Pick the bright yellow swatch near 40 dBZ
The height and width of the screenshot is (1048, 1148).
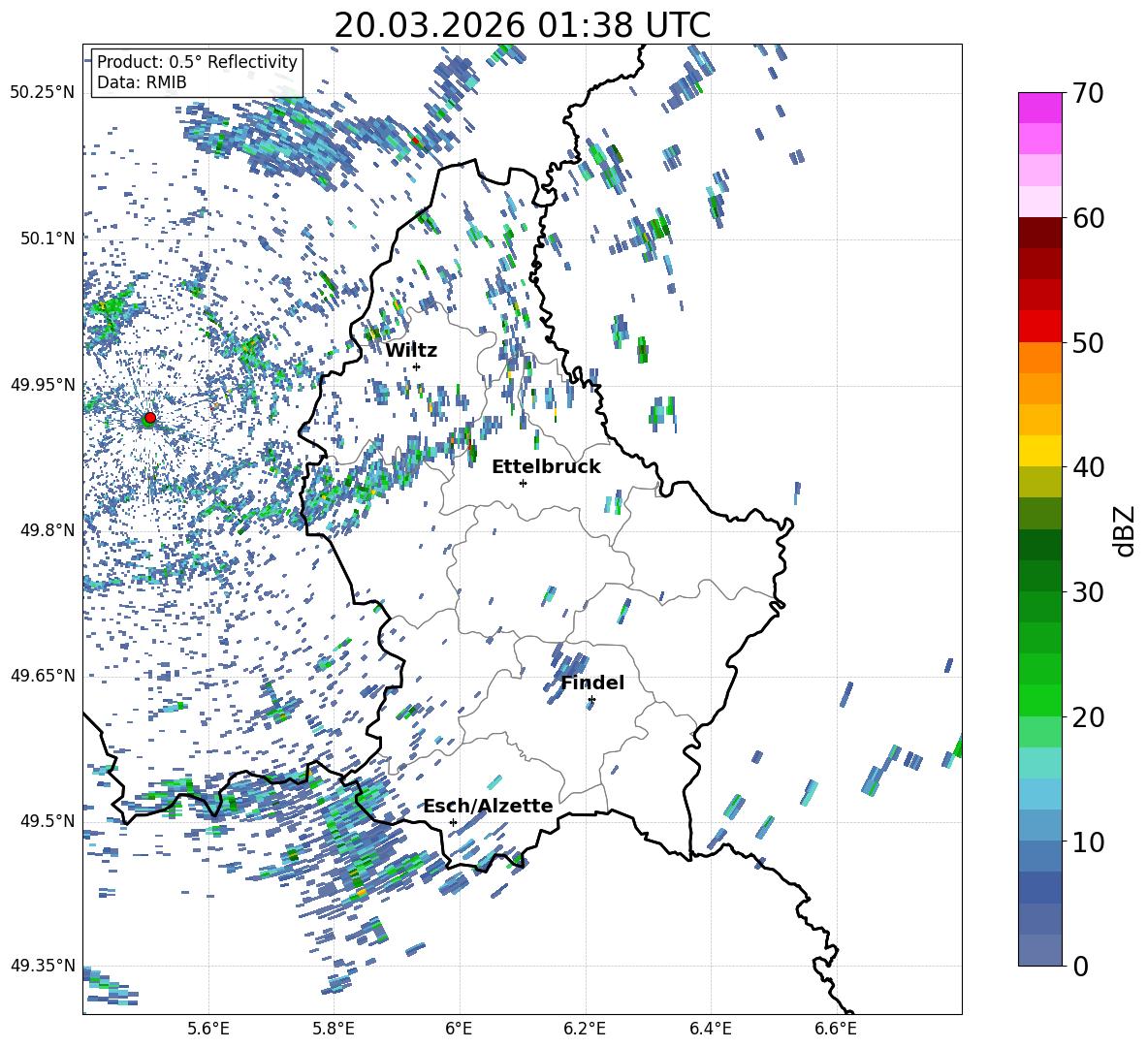tap(1040, 451)
